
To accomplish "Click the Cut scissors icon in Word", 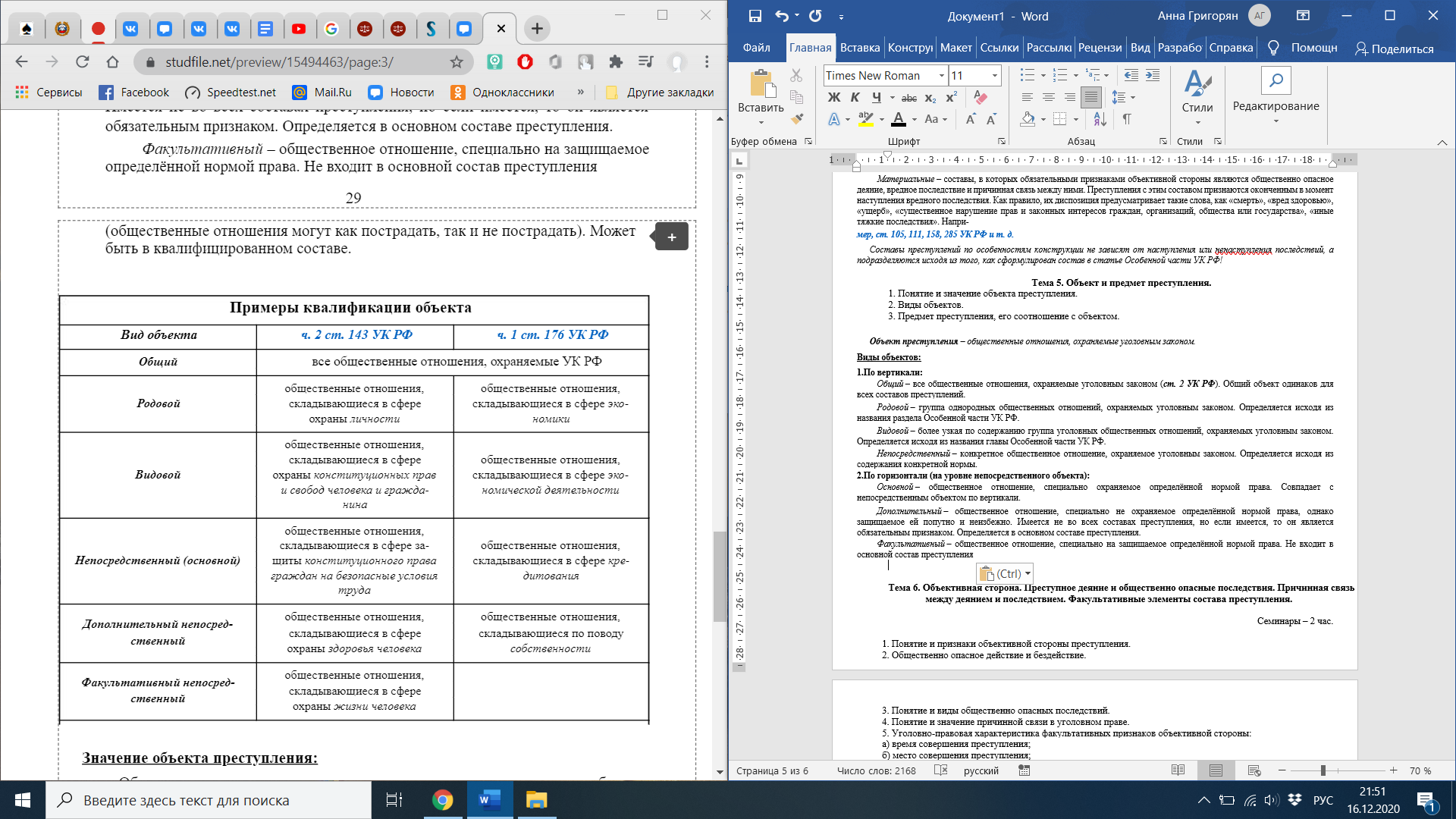I will 795,76.
